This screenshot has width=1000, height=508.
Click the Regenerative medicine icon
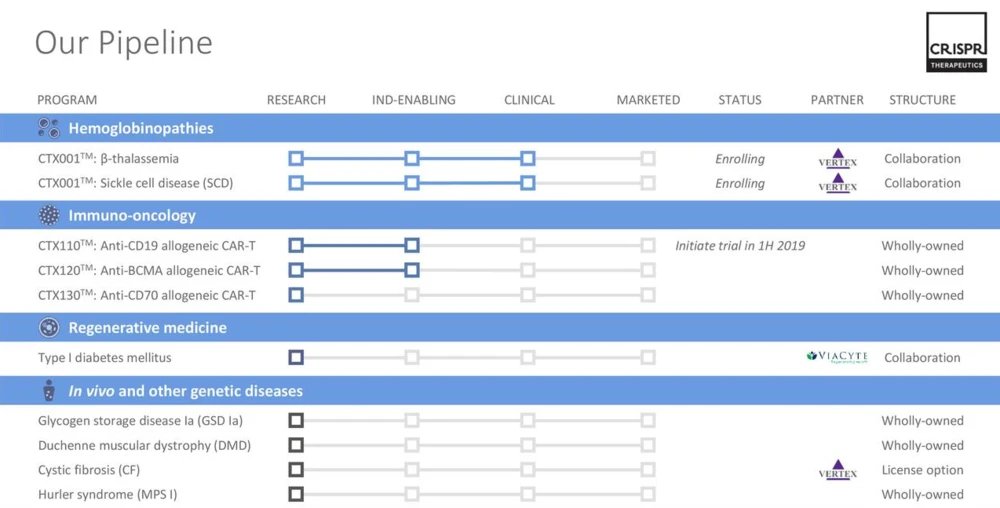(48, 328)
